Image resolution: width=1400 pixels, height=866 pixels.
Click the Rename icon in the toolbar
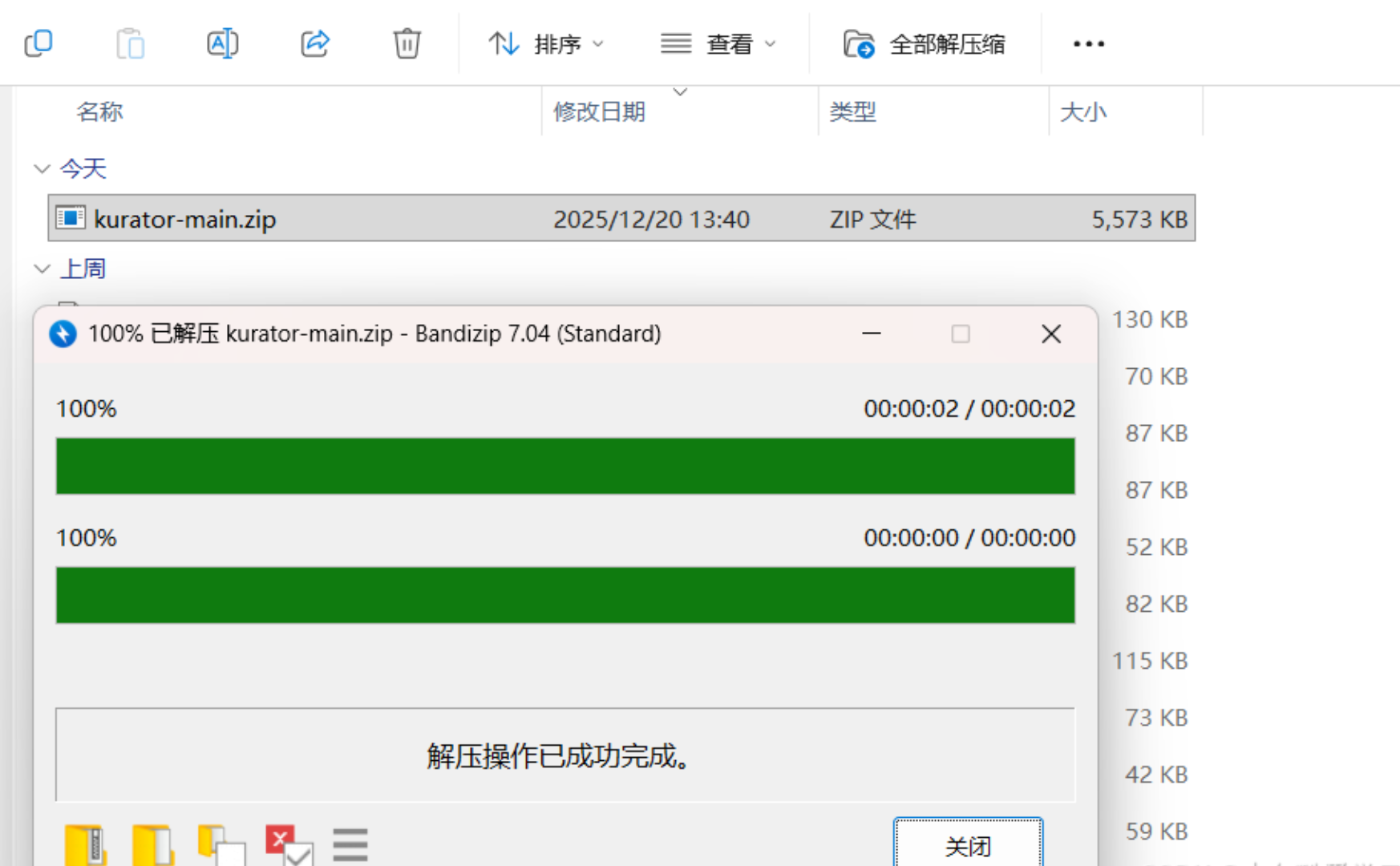coord(222,43)
